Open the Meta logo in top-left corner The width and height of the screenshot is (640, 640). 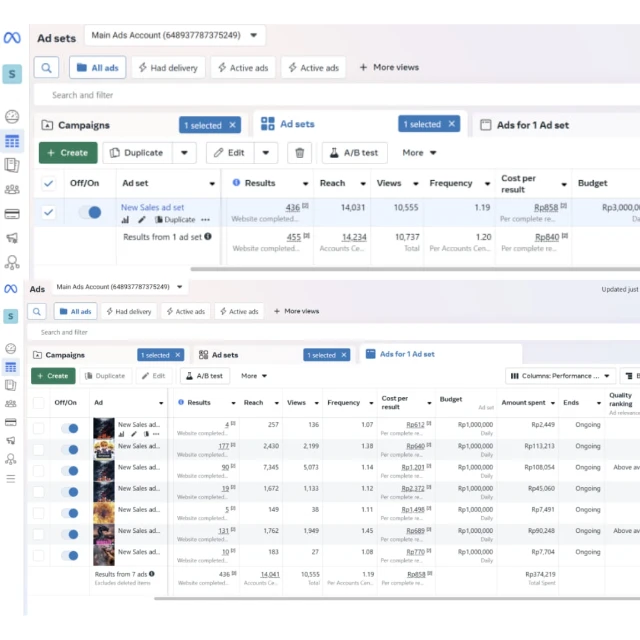coord(12,38)
